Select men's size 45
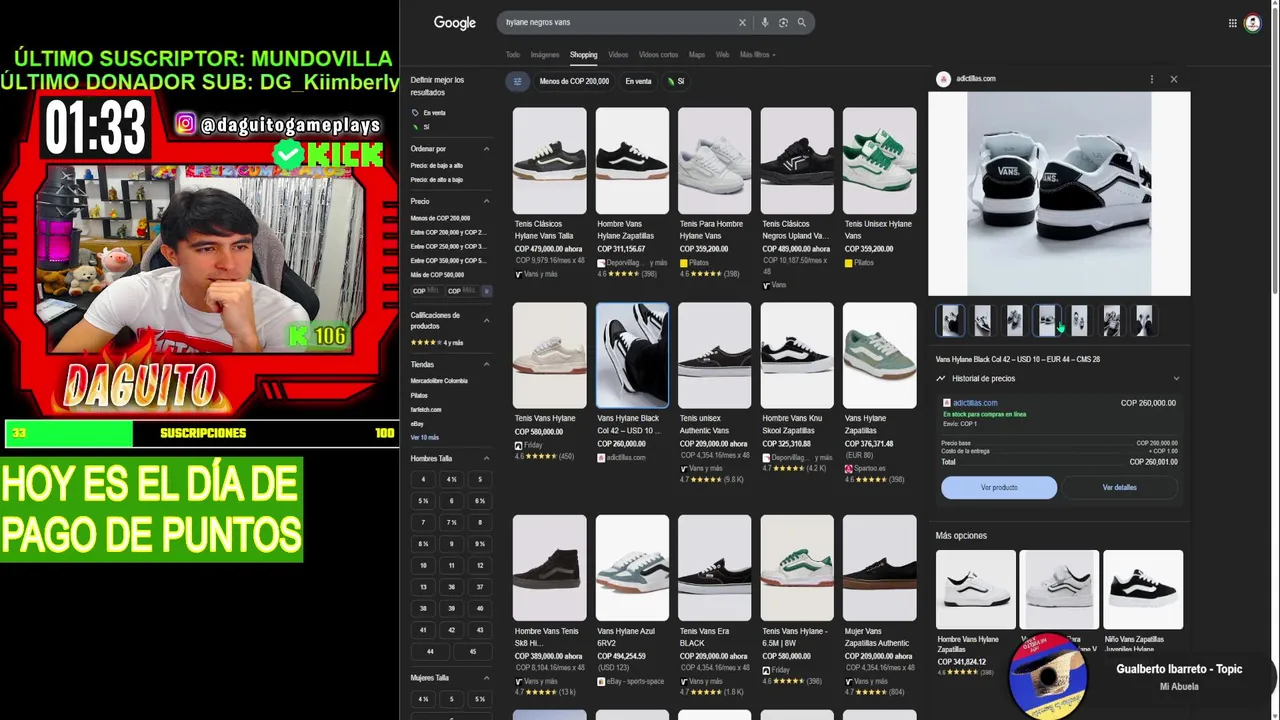 click(473, 652)
